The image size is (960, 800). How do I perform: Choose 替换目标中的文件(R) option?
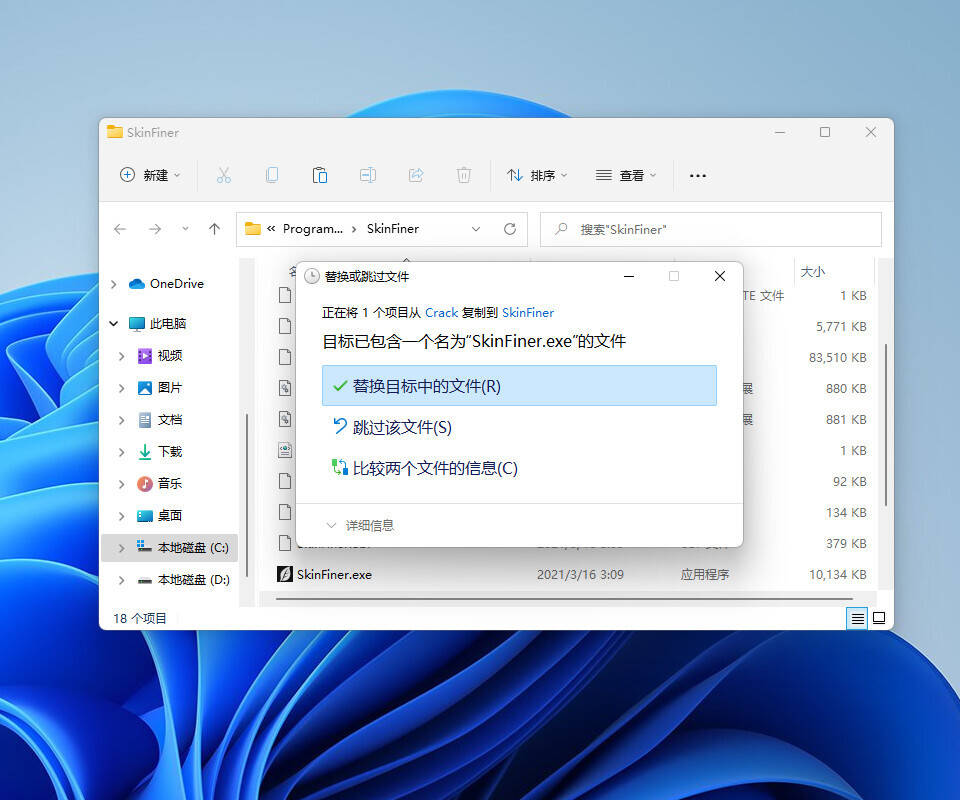pyautogui.click(x=519, y=386)
